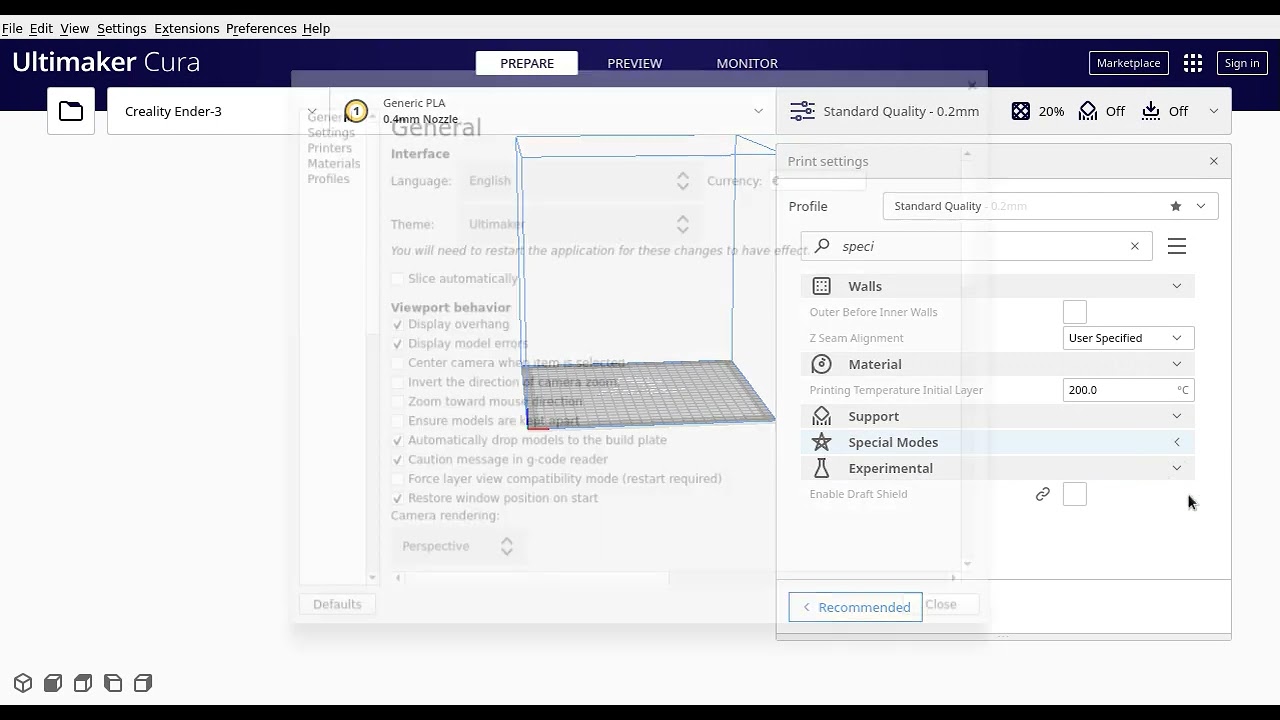Click Printing Temperature Initial Layer field

pyautogui.click(x=1128, y=390)
